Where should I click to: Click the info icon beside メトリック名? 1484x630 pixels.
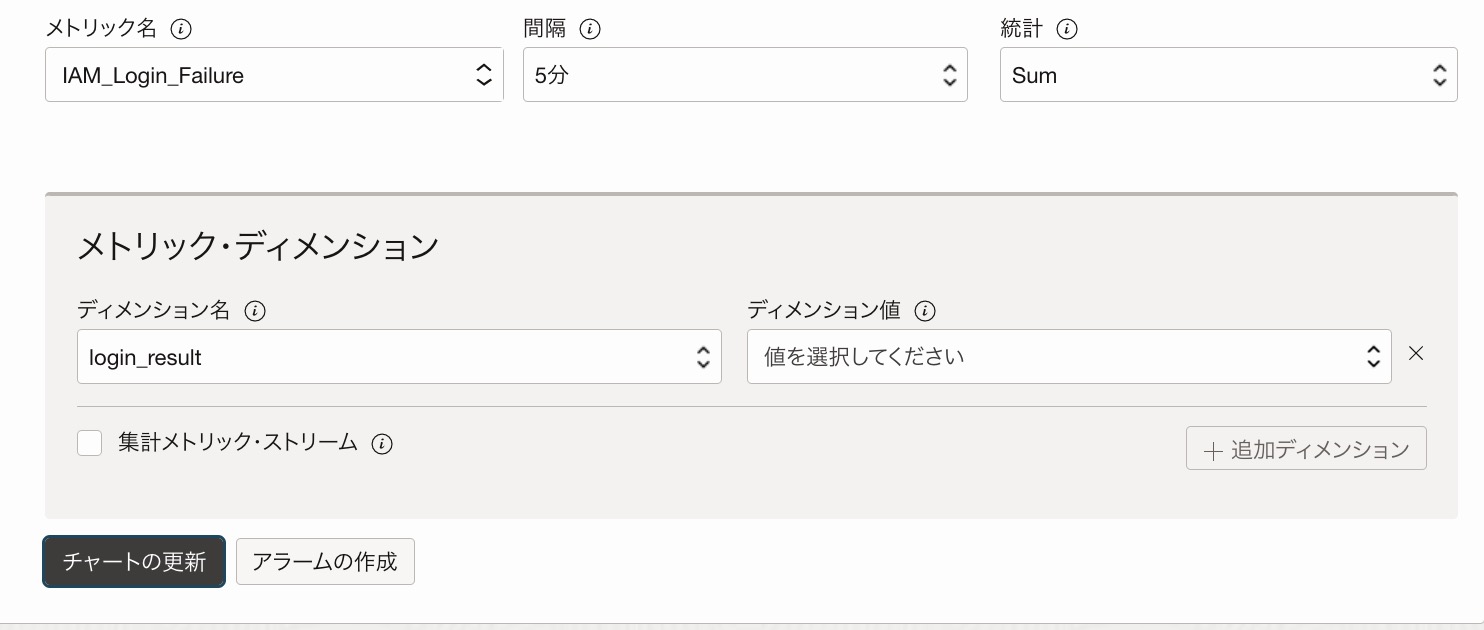181,29
